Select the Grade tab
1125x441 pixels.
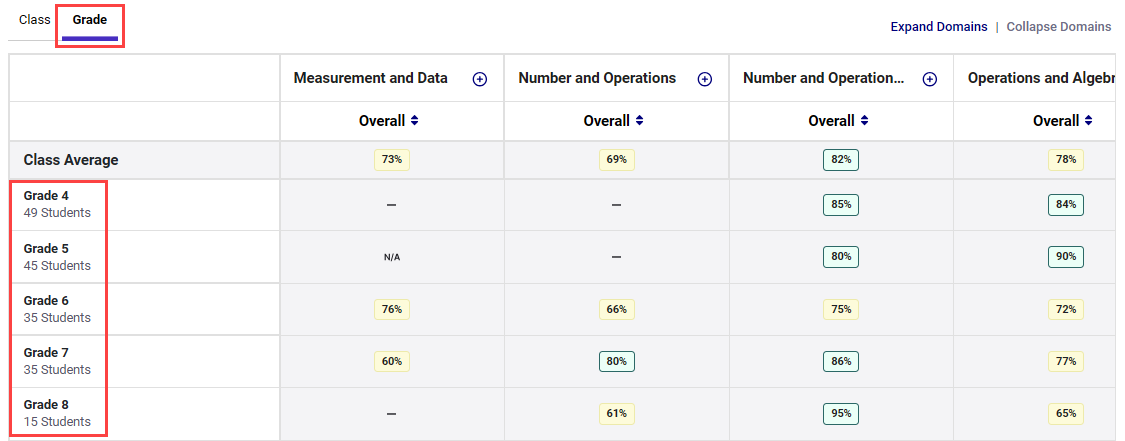90,20
